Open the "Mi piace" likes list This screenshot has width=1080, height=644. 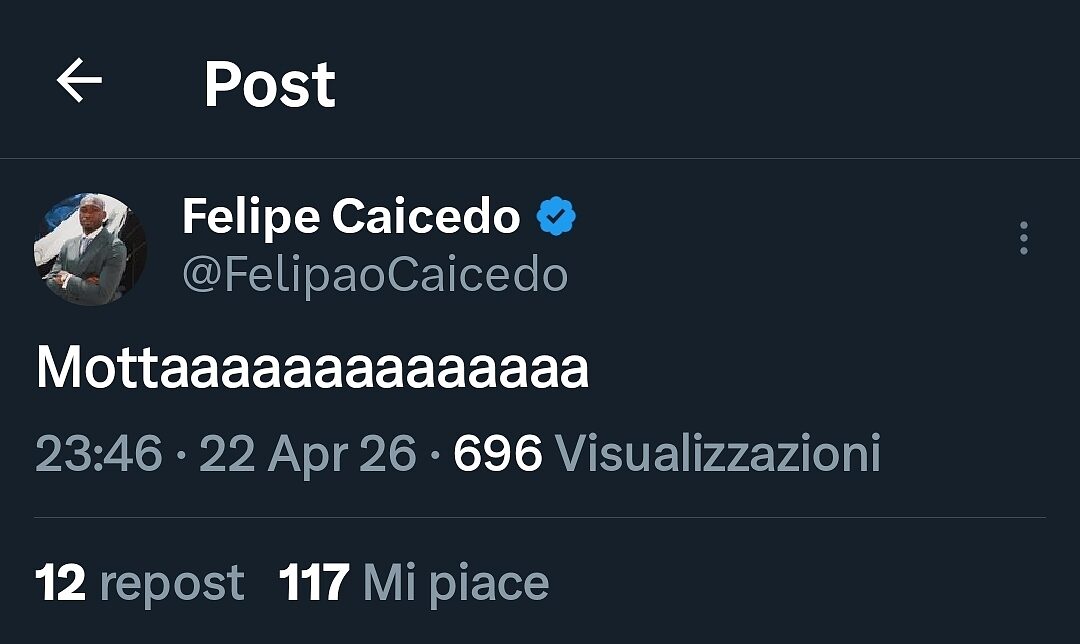455,583
